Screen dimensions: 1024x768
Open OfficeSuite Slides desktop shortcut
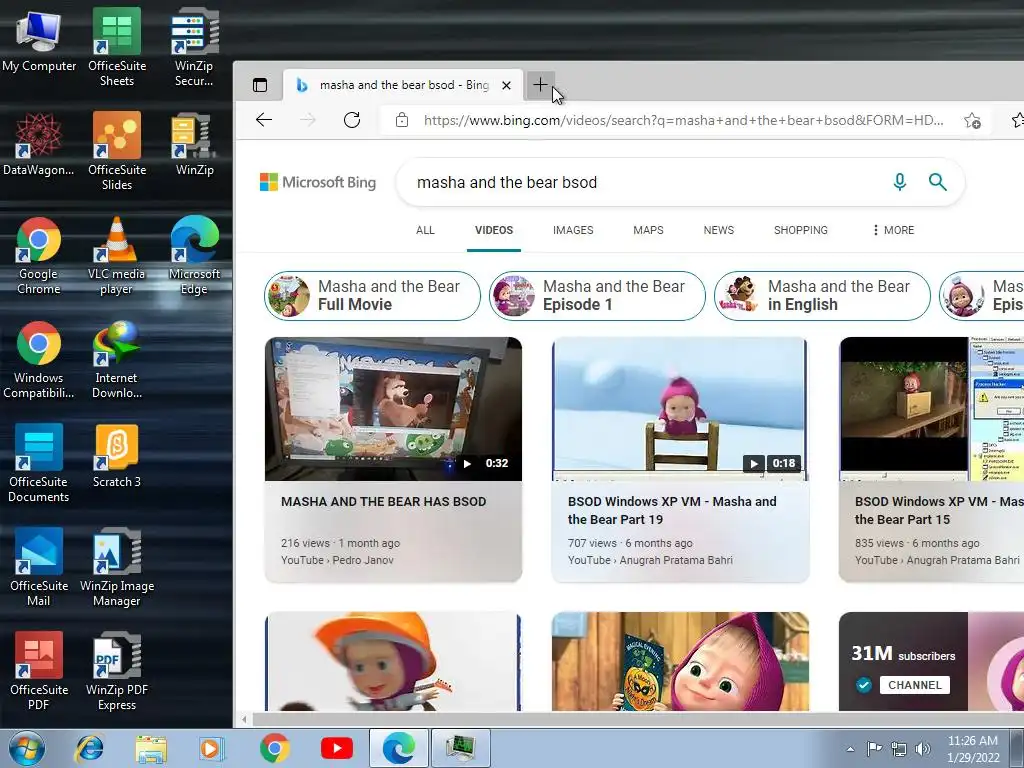tap(117, 151)
